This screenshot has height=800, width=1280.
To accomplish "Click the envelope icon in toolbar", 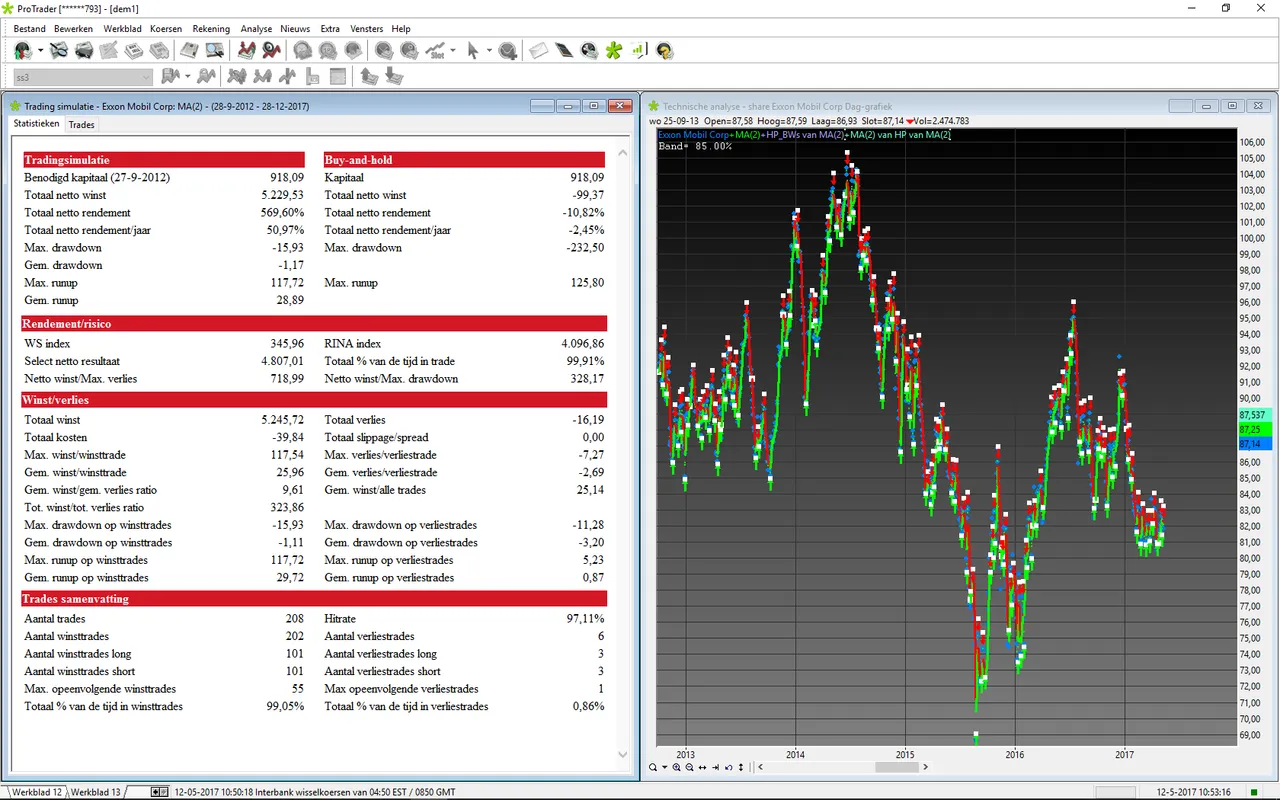I will click(539, 50).
